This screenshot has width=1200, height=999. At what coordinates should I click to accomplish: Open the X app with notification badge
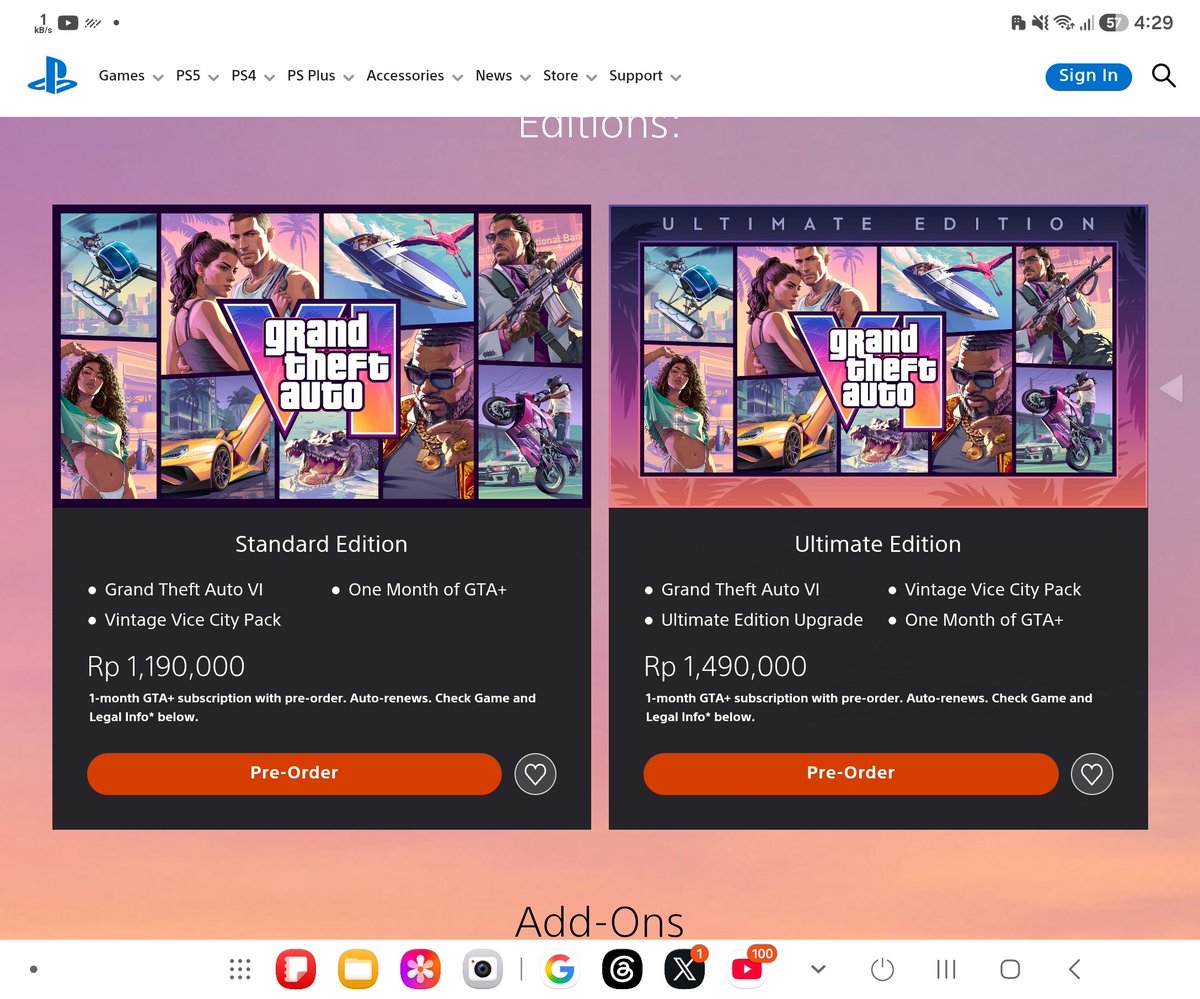click(x=685, y=969)
